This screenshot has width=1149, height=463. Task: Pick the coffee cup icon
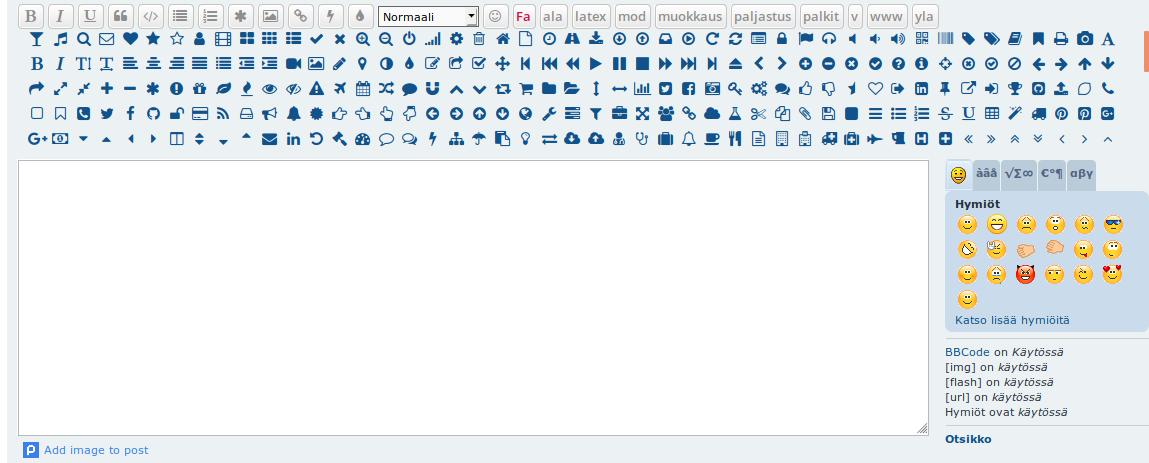(712, 138)
